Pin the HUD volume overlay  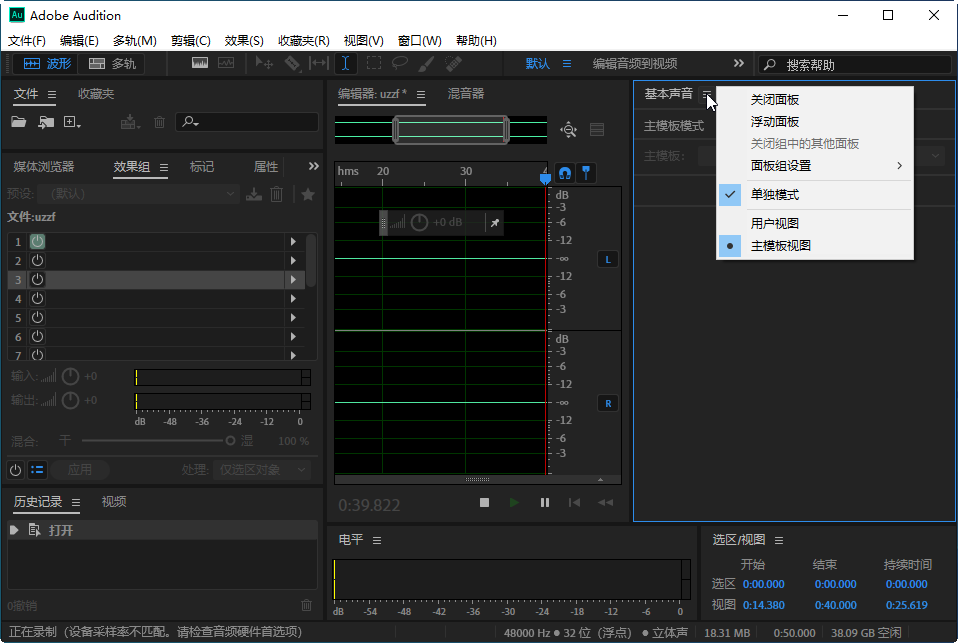point(495,222)
